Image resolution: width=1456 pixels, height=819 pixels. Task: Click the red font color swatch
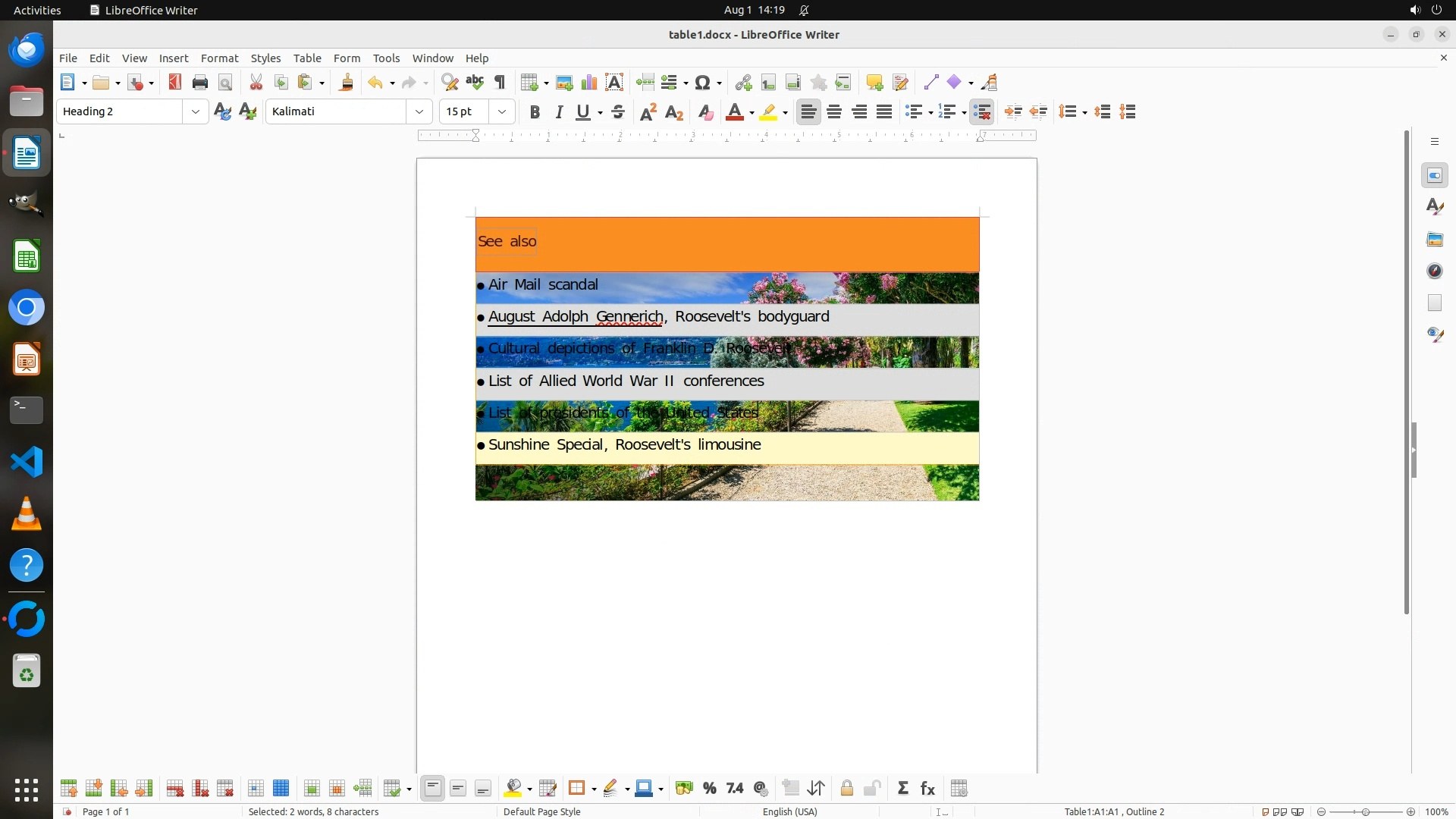tap(734, 112)
